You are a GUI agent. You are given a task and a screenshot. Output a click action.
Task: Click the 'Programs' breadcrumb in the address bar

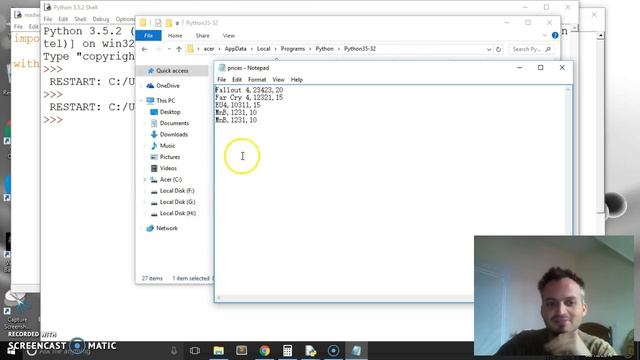click(x=293, y=49)
